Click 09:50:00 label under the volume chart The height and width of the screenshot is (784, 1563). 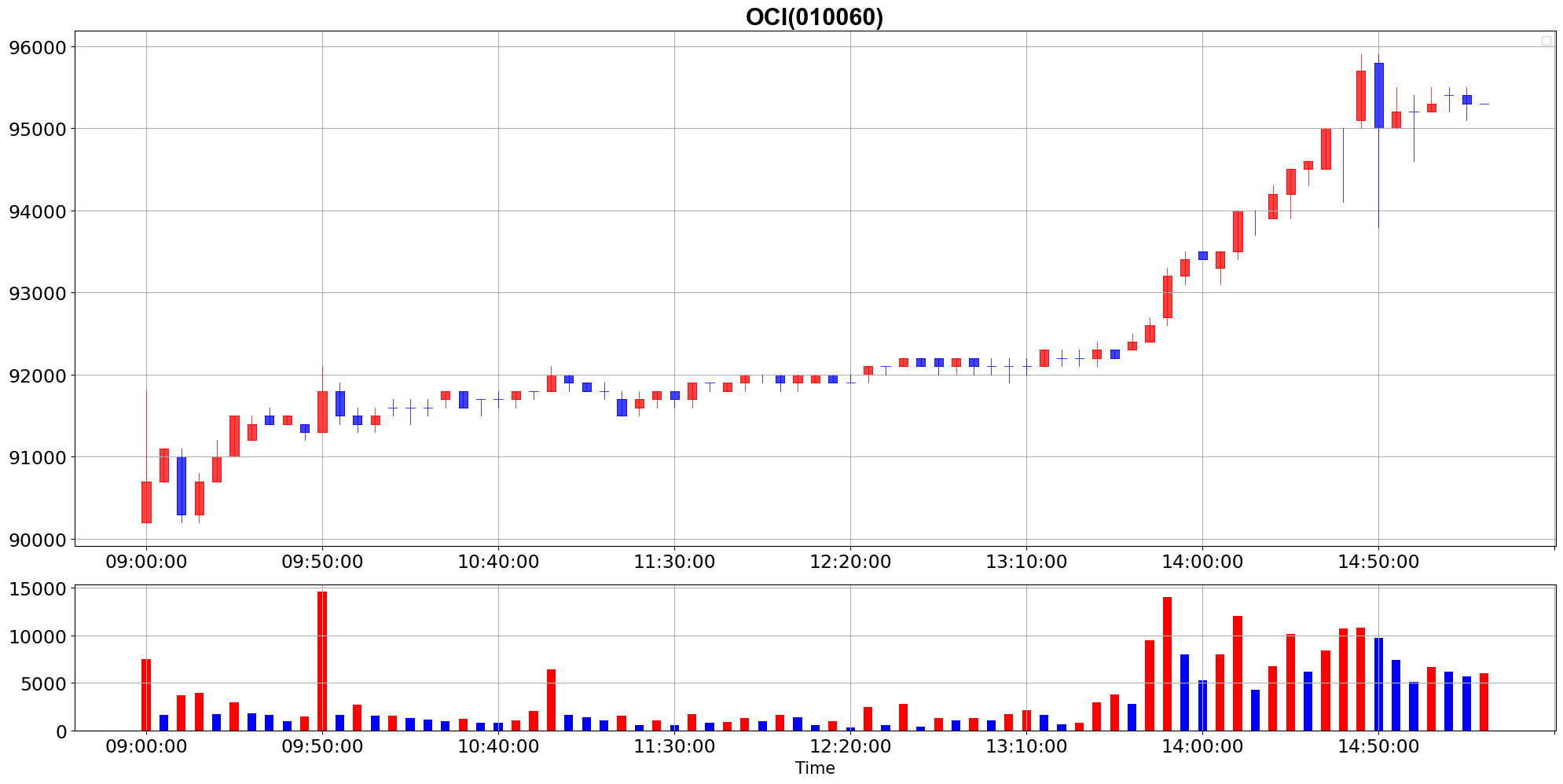[x=322, y=746]
